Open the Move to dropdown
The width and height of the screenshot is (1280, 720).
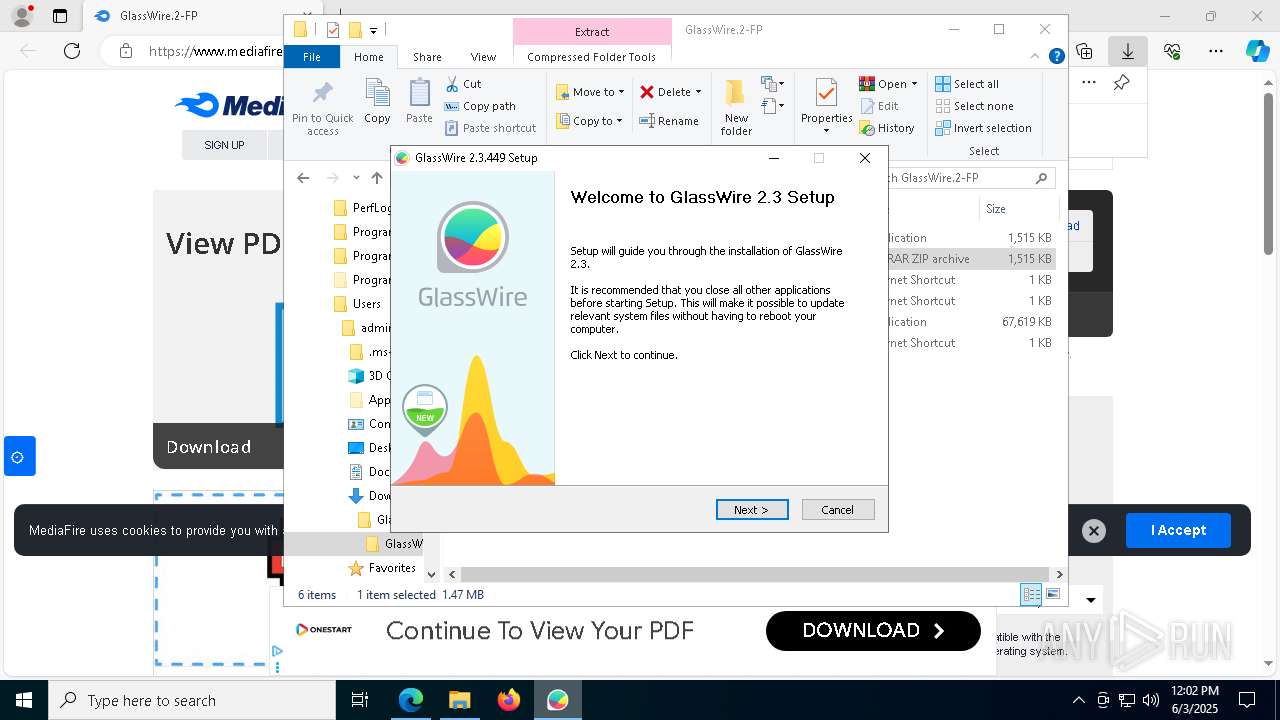coord(590,92)
